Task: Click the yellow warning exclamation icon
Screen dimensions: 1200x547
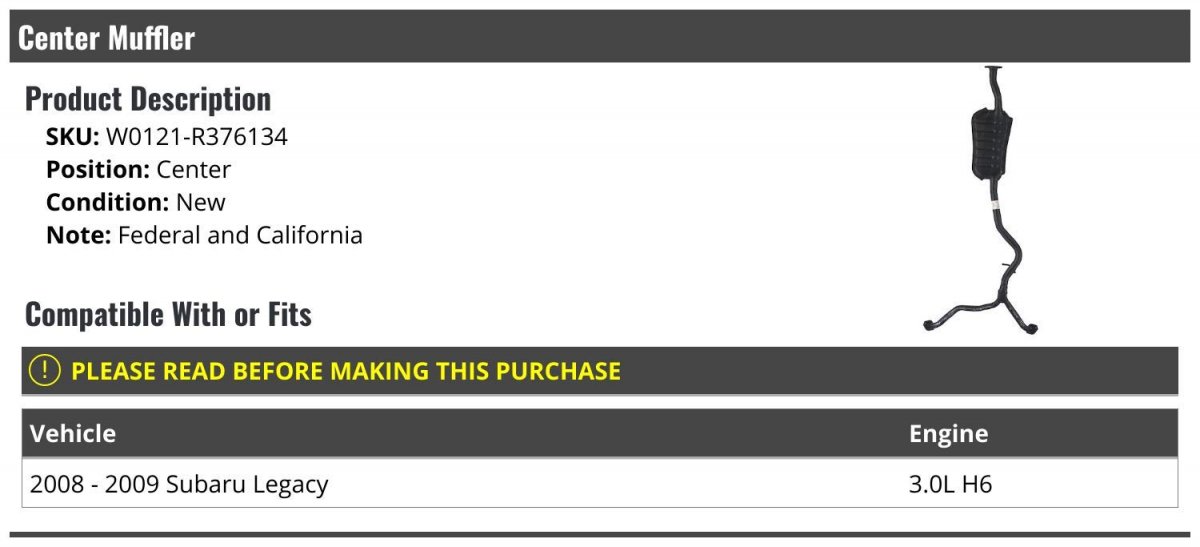Action: [x=45, y=371]
